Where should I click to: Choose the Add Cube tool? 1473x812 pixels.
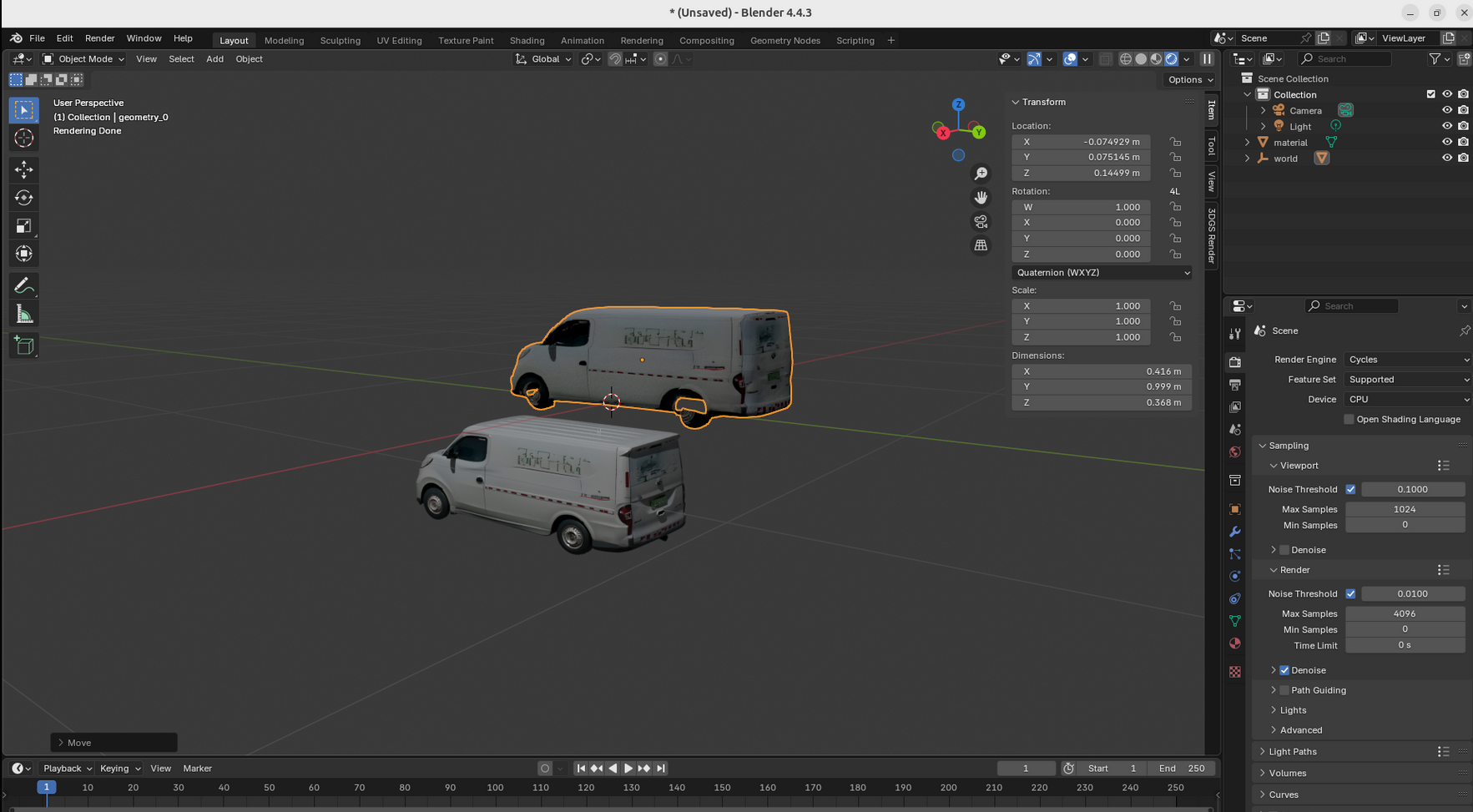23,345
